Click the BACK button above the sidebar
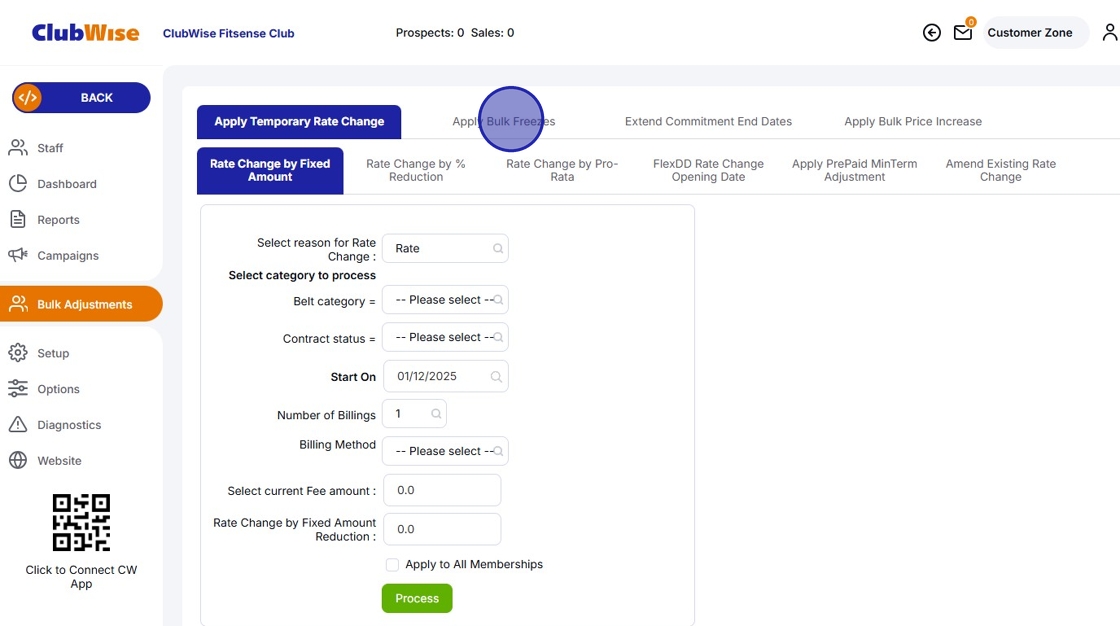Screen dimensions: 1120x626 point(80,97)
